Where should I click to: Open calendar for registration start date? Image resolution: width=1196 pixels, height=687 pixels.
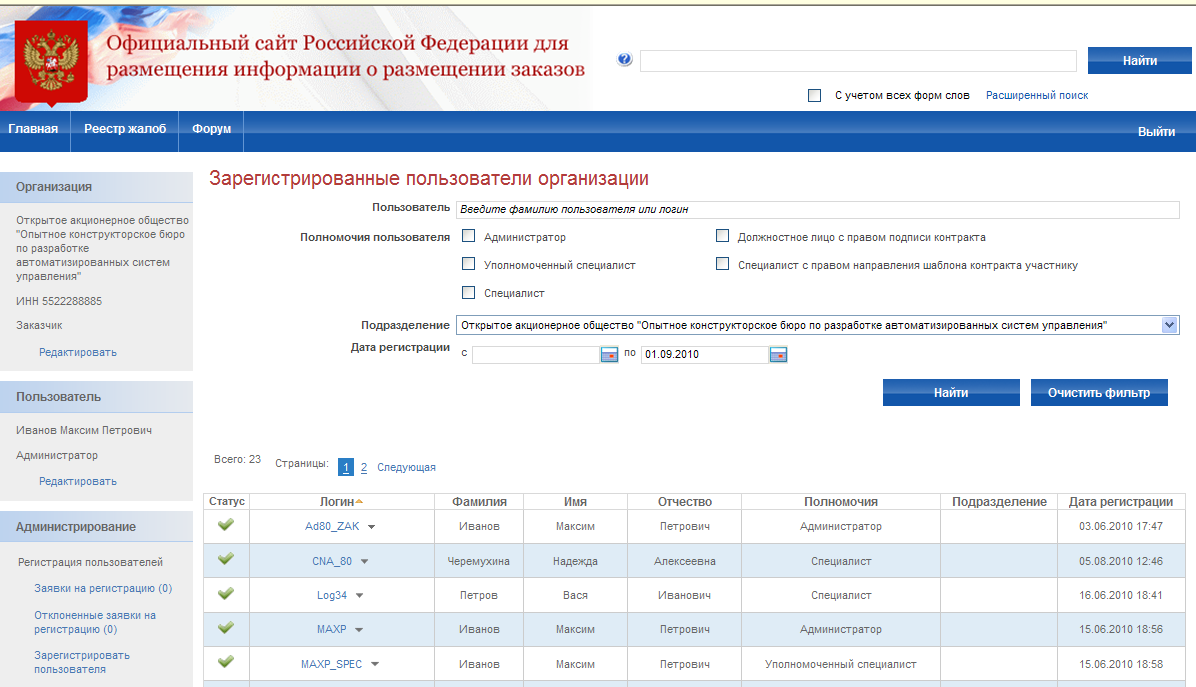coord(609,355)
